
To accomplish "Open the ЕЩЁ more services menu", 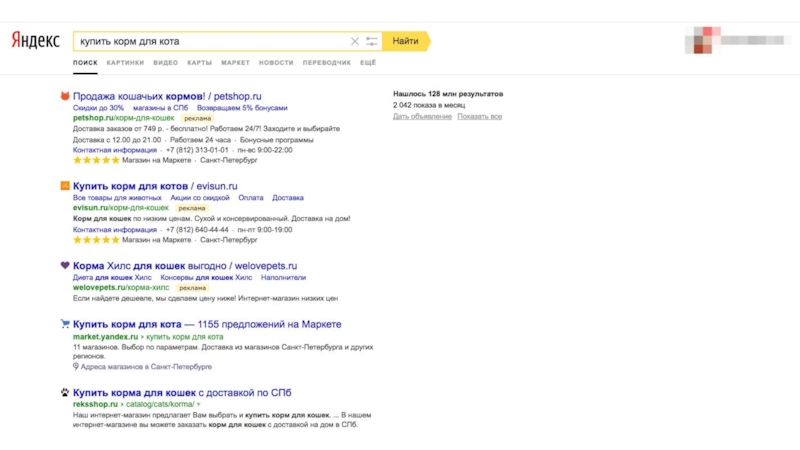I will 368,63.
